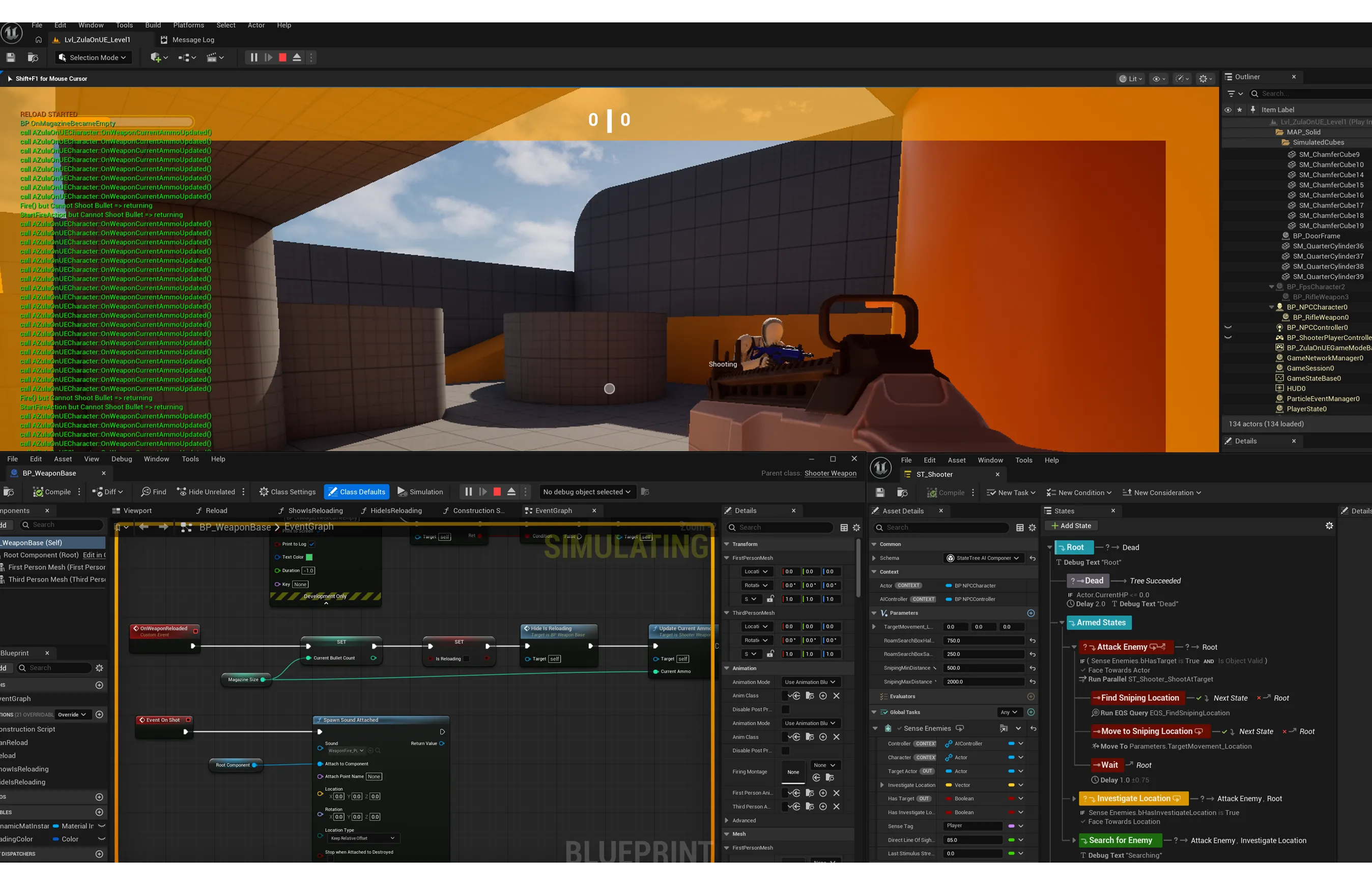Viewport: 1372px width, 885px height.
Task: Click the SnipingMaxDistance value field
Action: point(983,682)
